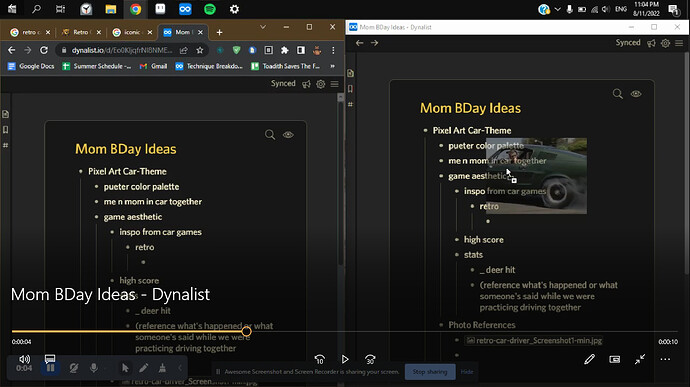Go forward in the Dynalist desktop app
This screenshot has width=690, height=387.
click(x=374, y=43)
